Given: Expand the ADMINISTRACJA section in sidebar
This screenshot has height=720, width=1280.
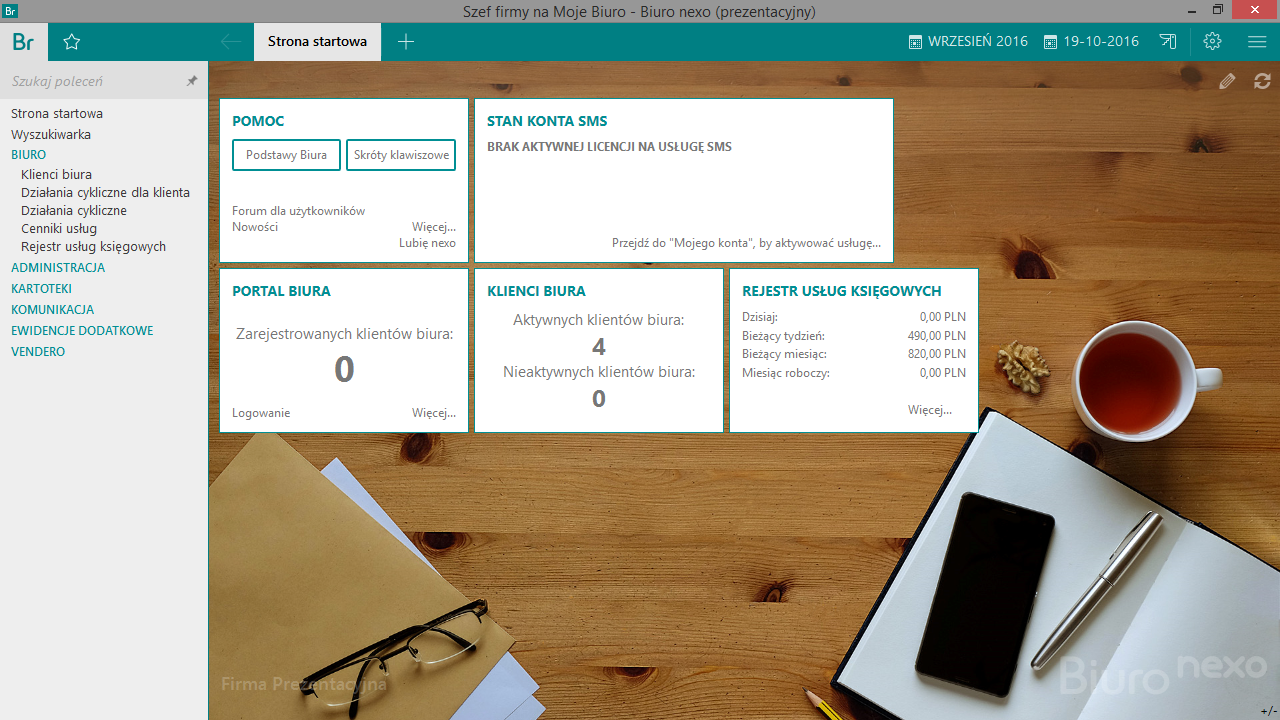Looking at the screenshot, I should (x=58, y=268).
